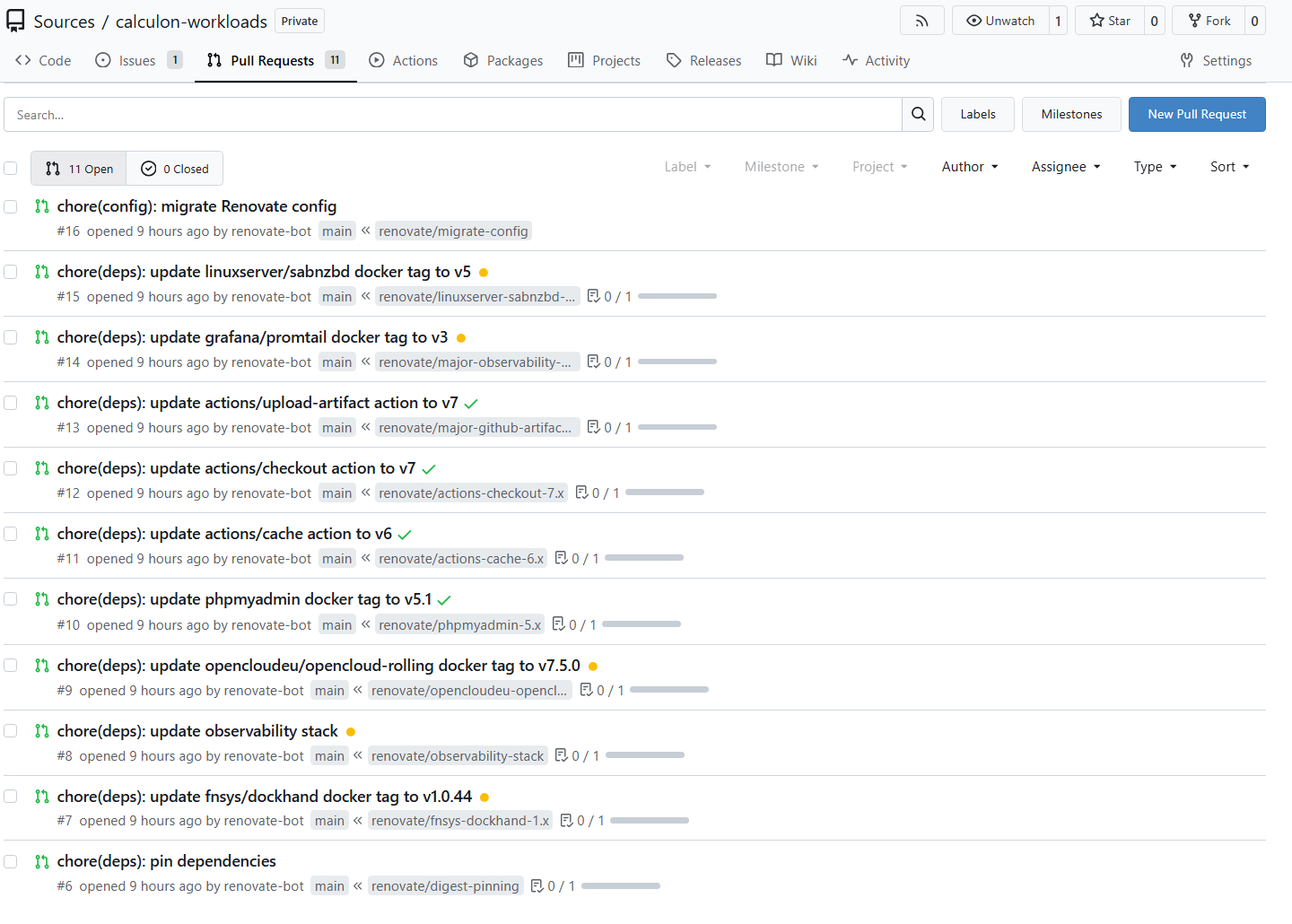1292x924 pixels.
Task: Open the Labels page button
Action: point(978,114)
